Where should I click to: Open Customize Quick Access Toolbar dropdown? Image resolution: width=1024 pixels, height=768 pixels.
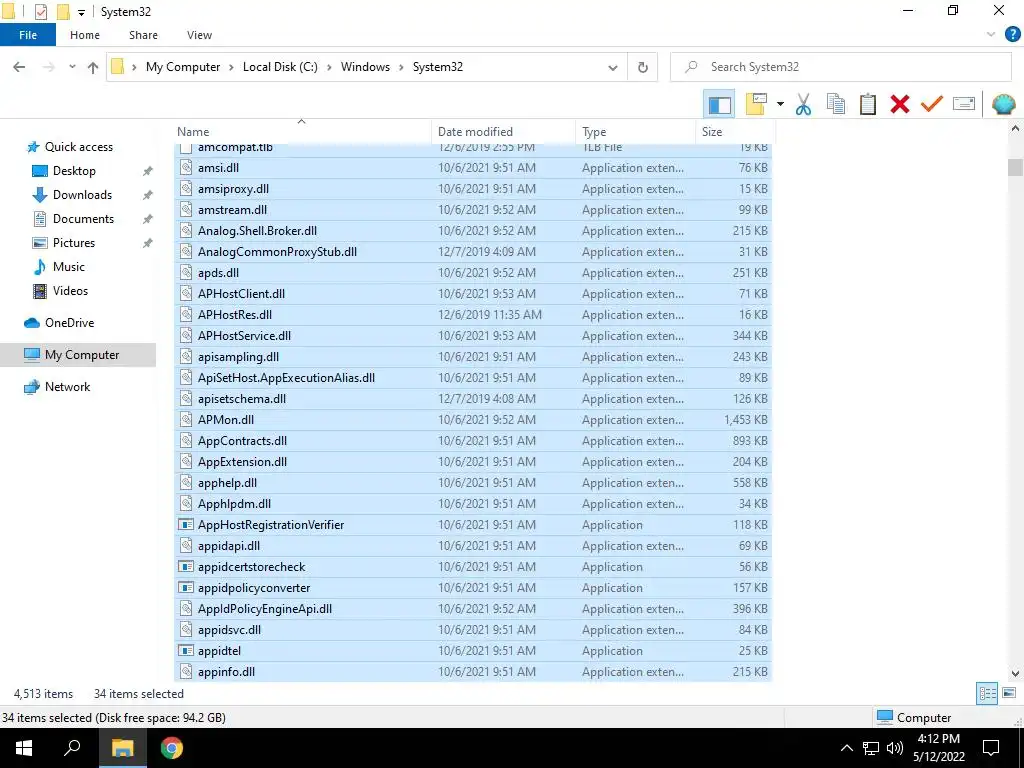[x=81, y=12]
